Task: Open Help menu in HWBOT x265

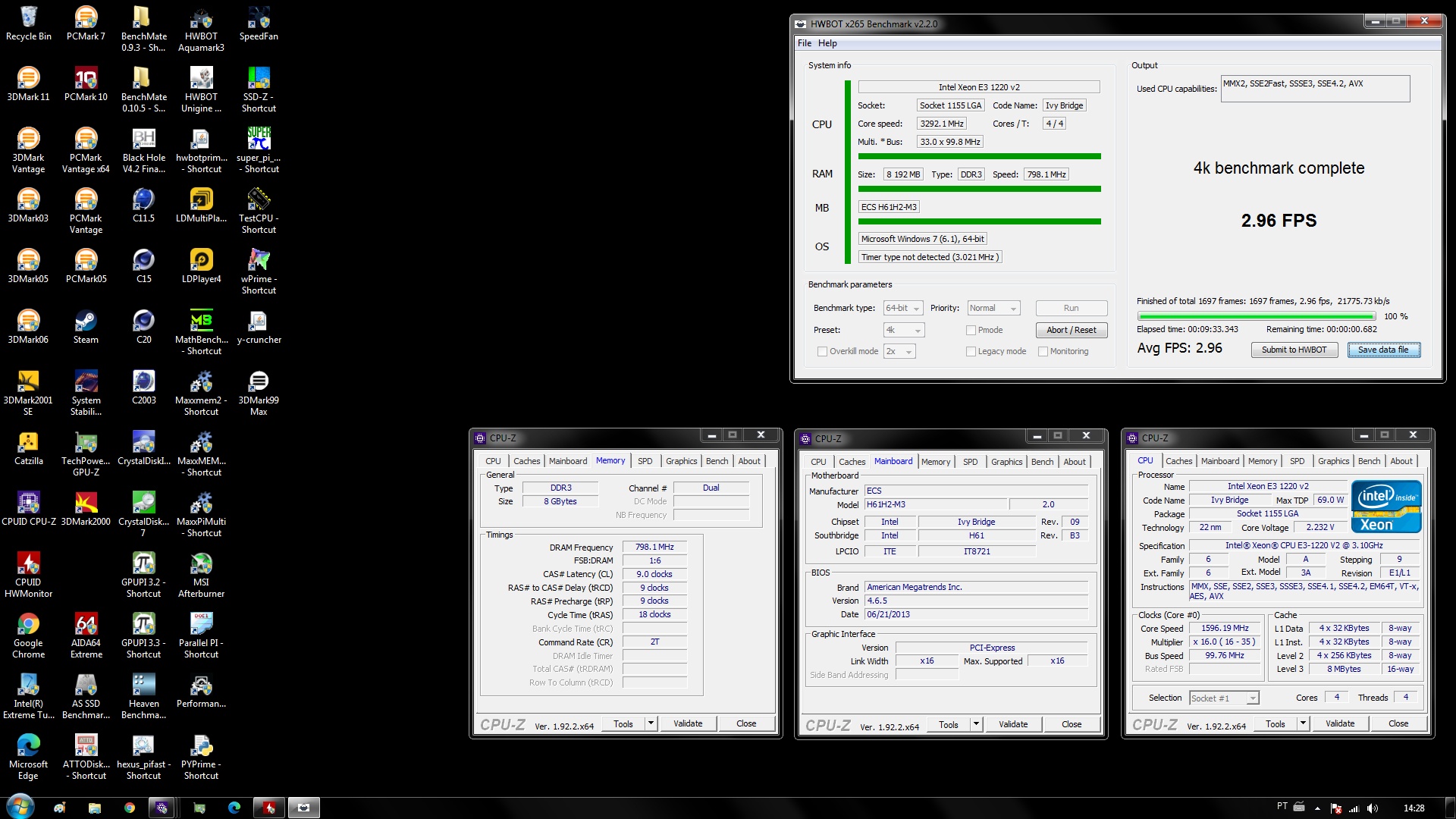Action: [x=827, y=43]
